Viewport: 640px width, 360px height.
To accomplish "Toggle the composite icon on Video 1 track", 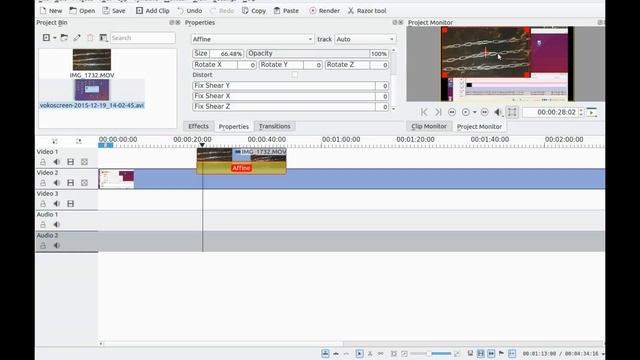I will pos(84,162).
